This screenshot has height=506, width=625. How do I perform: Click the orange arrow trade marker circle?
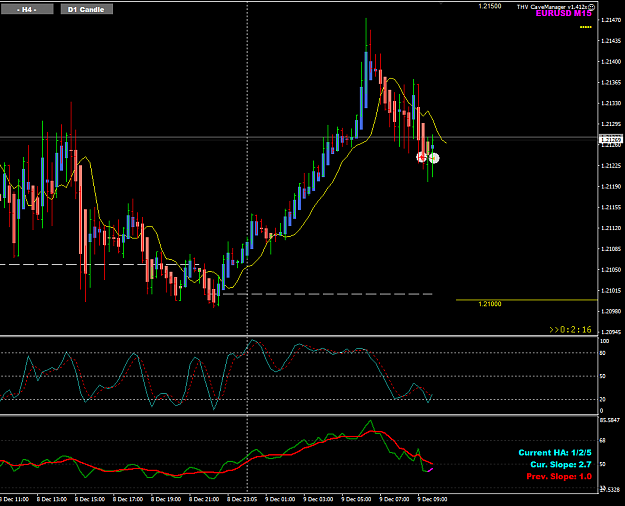[x=434, y=158]
